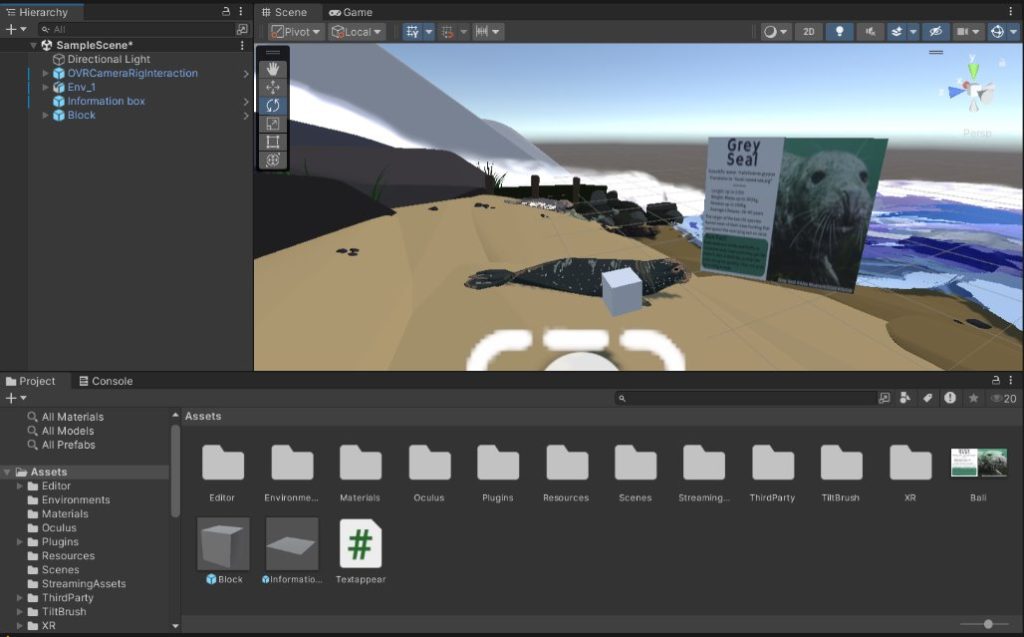Select the Move tool in scene toolbar

click(273, 88)
